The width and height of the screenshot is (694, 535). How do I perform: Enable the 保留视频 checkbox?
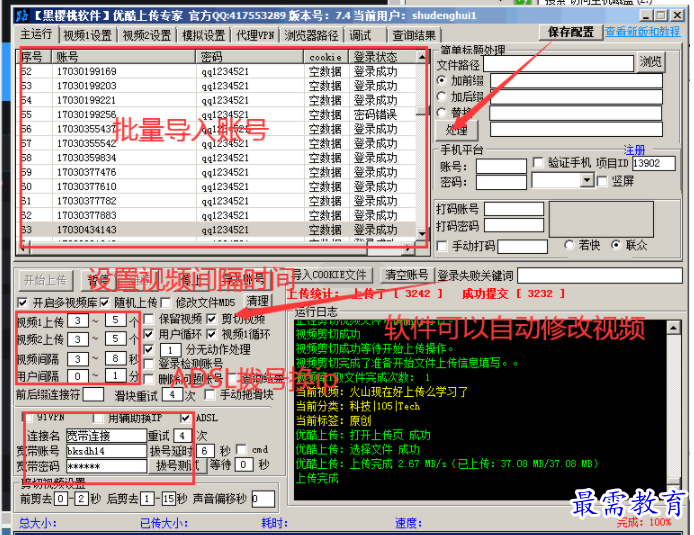pos(149,319)
